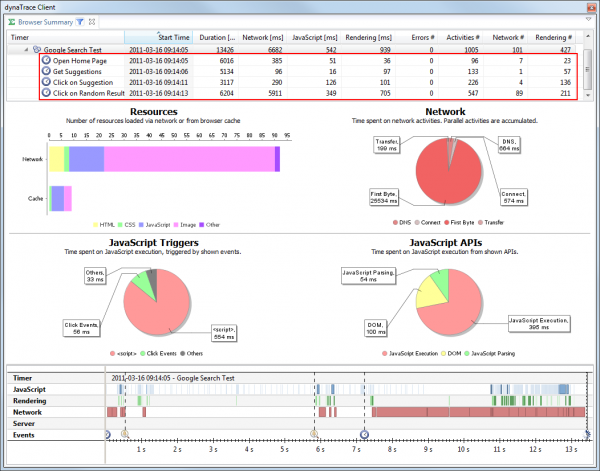The width and height of the screenshot is (600, 471).
Task: Click the yellow DOM pie slice
Action: 429,296
